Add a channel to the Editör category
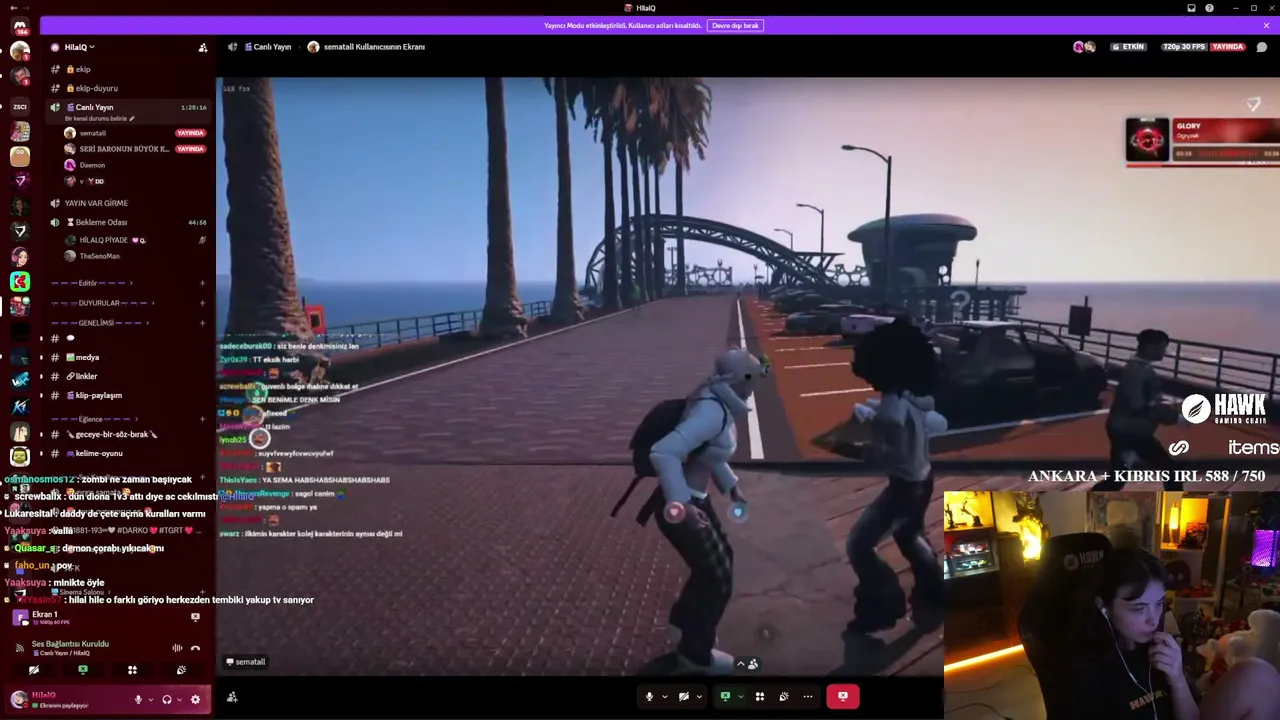 pyautogui.click(x=202, y=283)
